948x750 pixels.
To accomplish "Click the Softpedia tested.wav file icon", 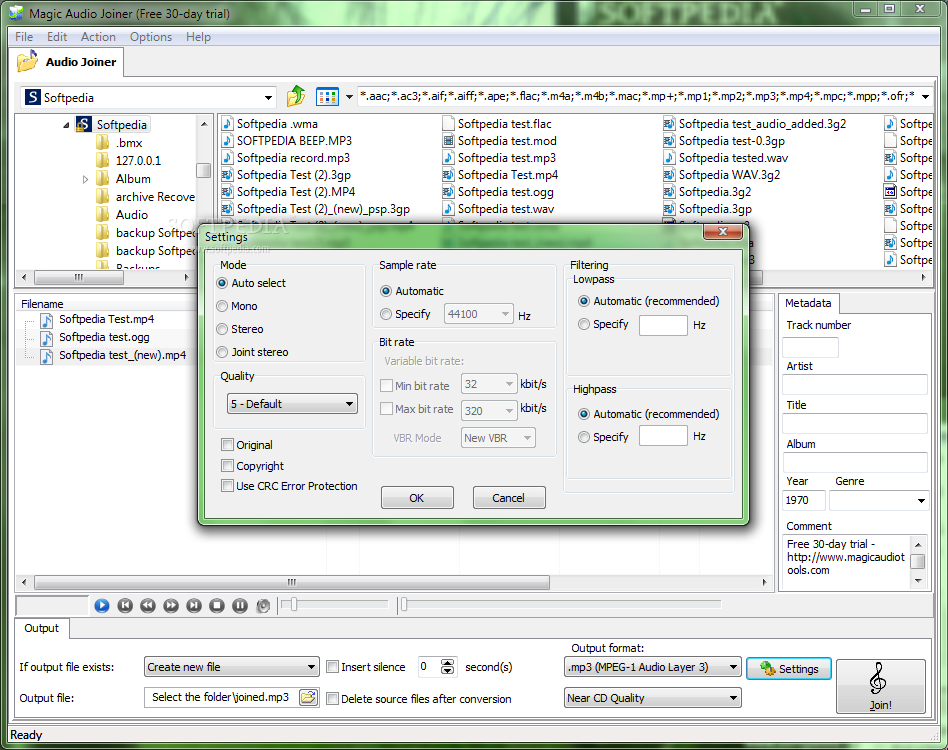I will point(669,158).
